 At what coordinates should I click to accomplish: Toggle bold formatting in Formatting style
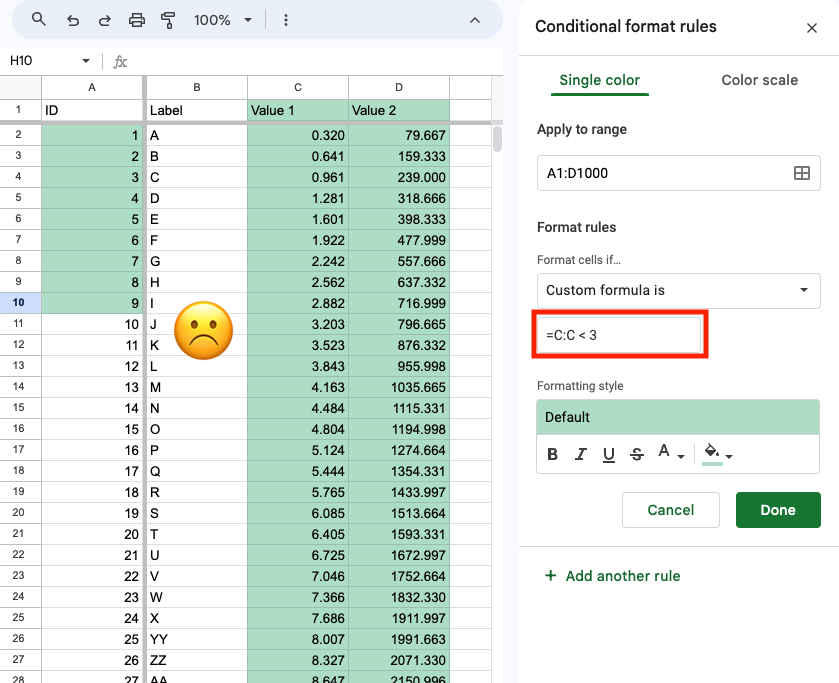(552, 454)
